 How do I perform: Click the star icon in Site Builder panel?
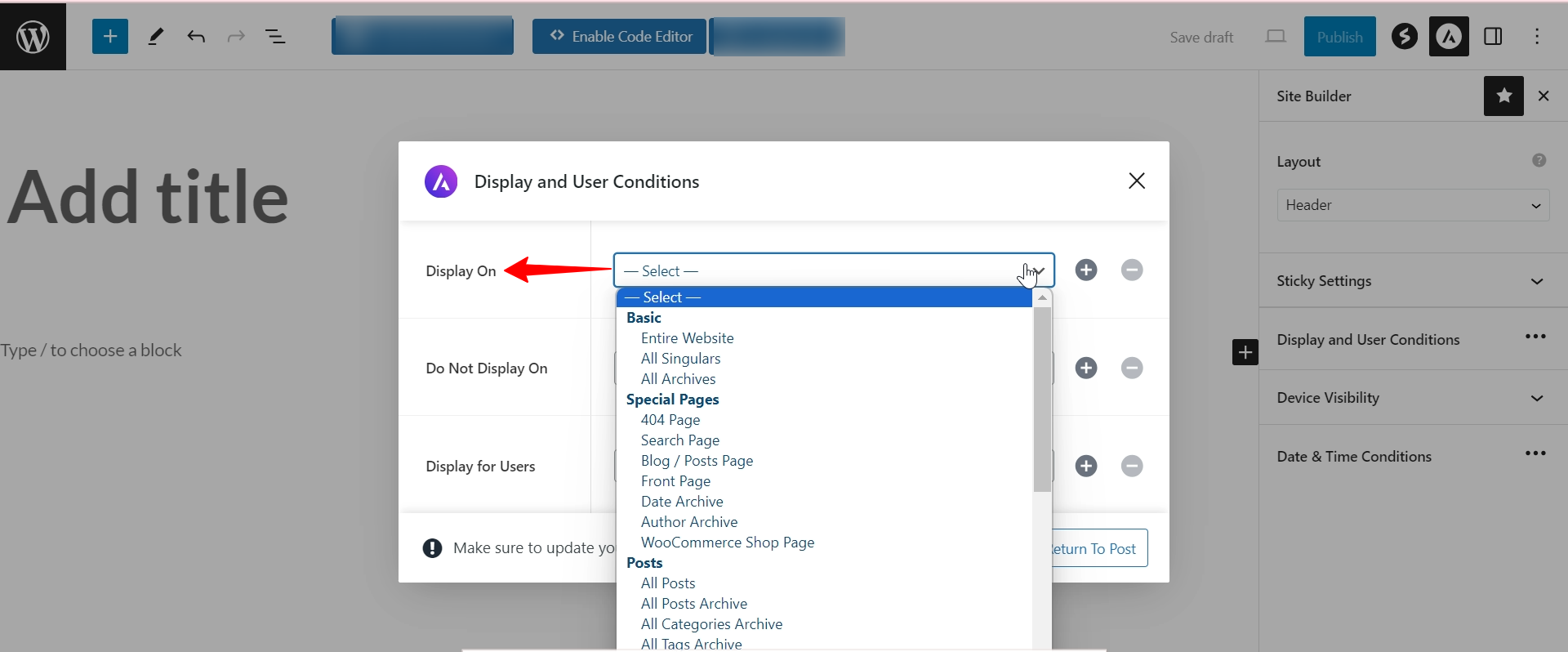pyautogui.click(x=1503, y=96)
